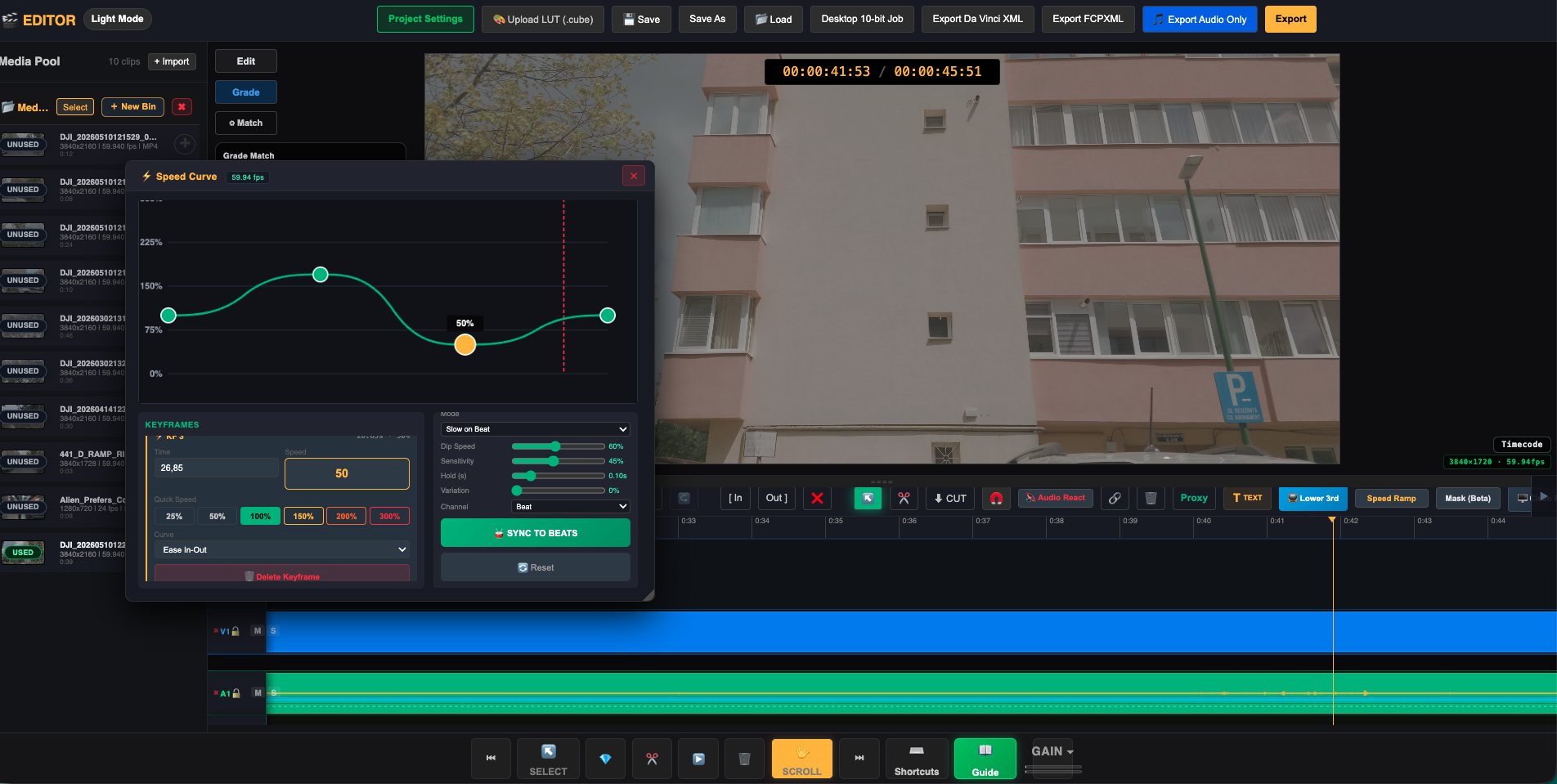Toggle the Audio React button
The width and height of the screenshot is (1557, 784).
coord(1056,498)
